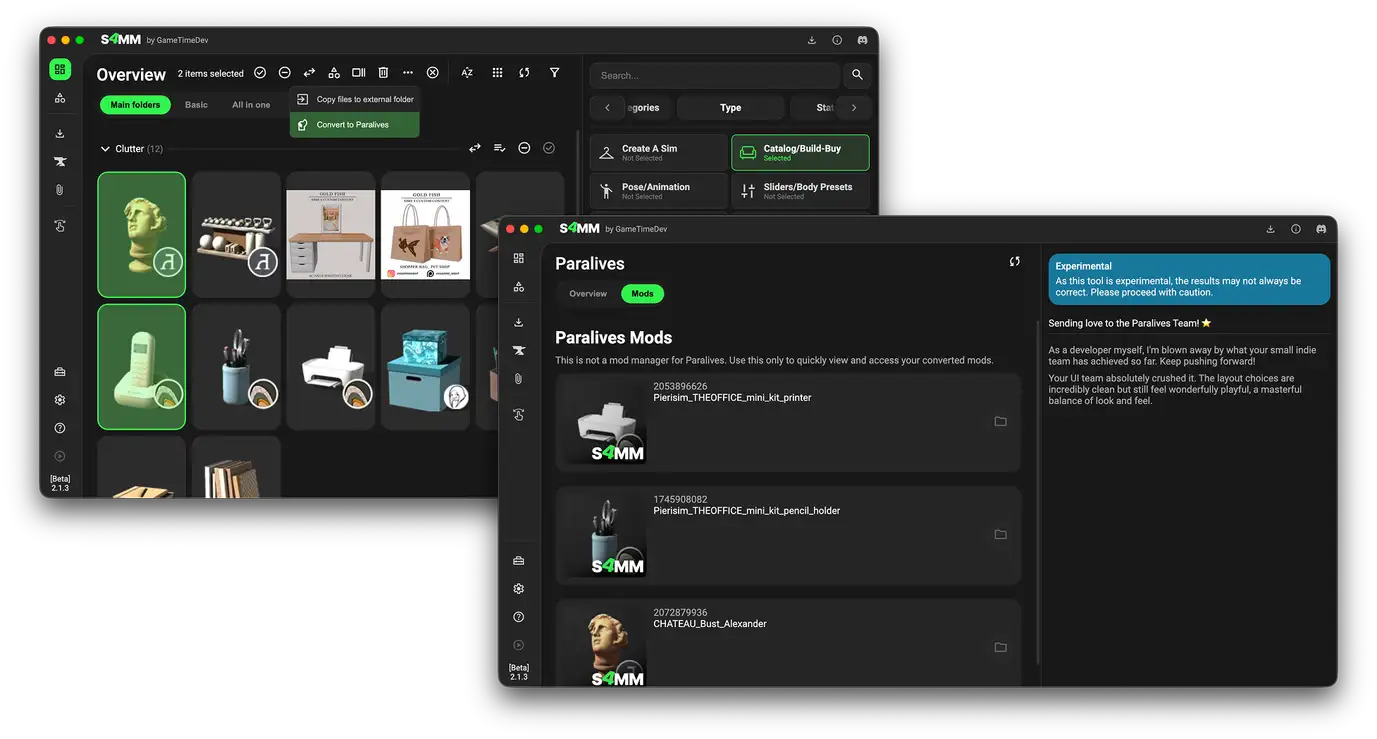
Task: Open the Overview grid icon in the Overview window sidebar
Action: pyautogui.click(x=60, y=69)
